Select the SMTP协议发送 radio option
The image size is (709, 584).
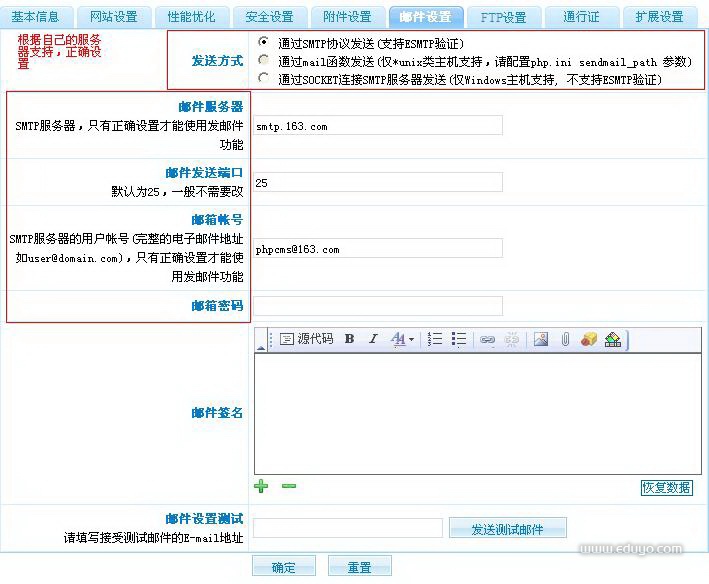tap(263, 43)
